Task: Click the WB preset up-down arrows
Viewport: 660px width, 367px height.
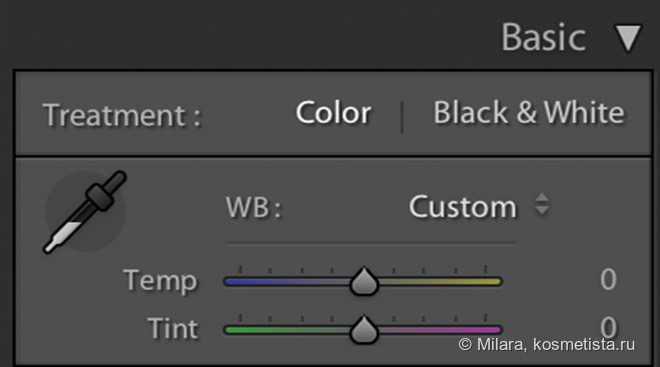Action: 542,205
